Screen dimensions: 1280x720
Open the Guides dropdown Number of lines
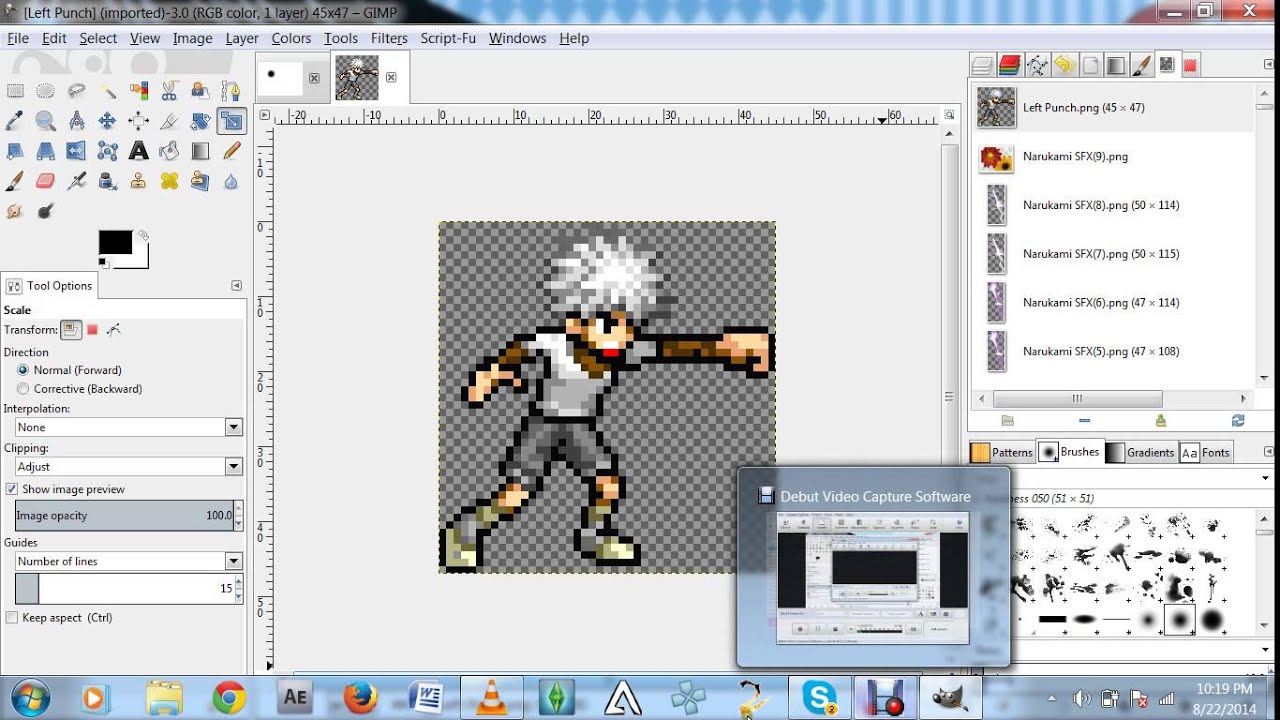click(x=128, y=561)
